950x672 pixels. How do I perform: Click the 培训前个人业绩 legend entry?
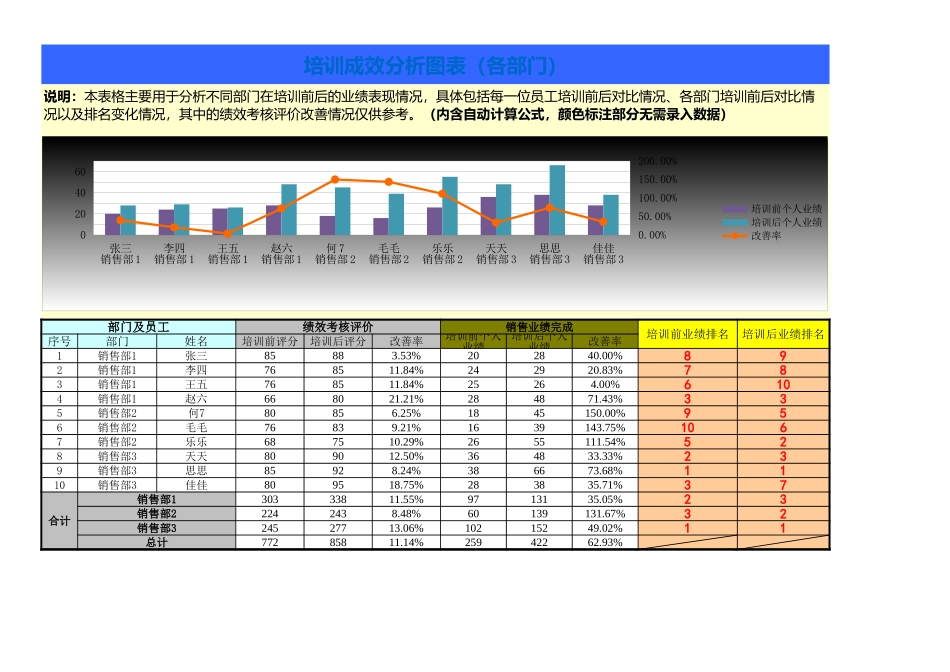(x=772, y=208)
